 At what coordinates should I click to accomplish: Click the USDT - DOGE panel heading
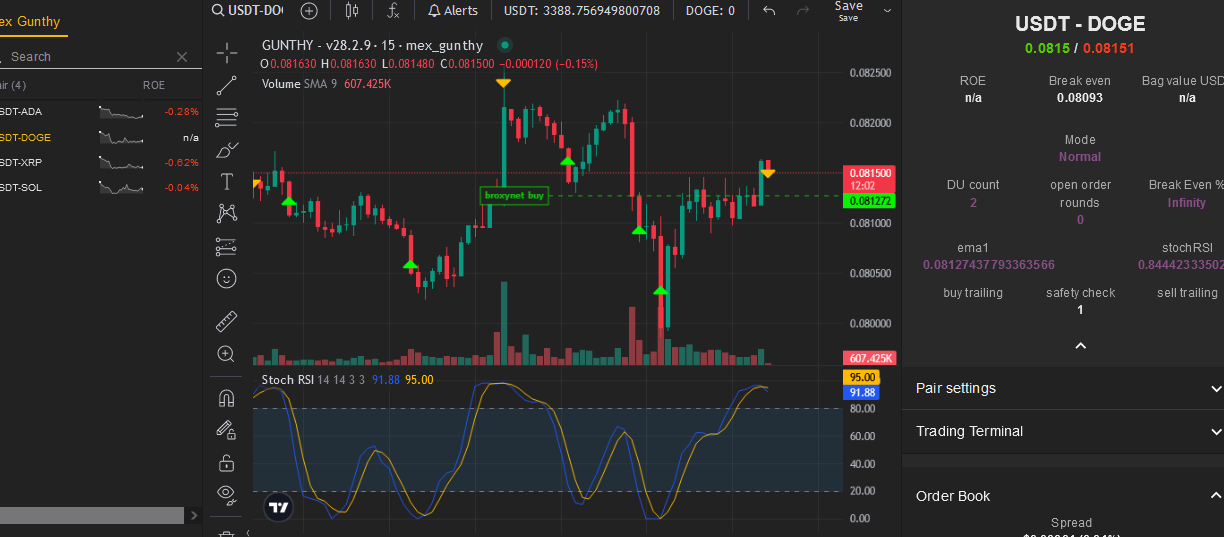click(x=1080, y=24)
